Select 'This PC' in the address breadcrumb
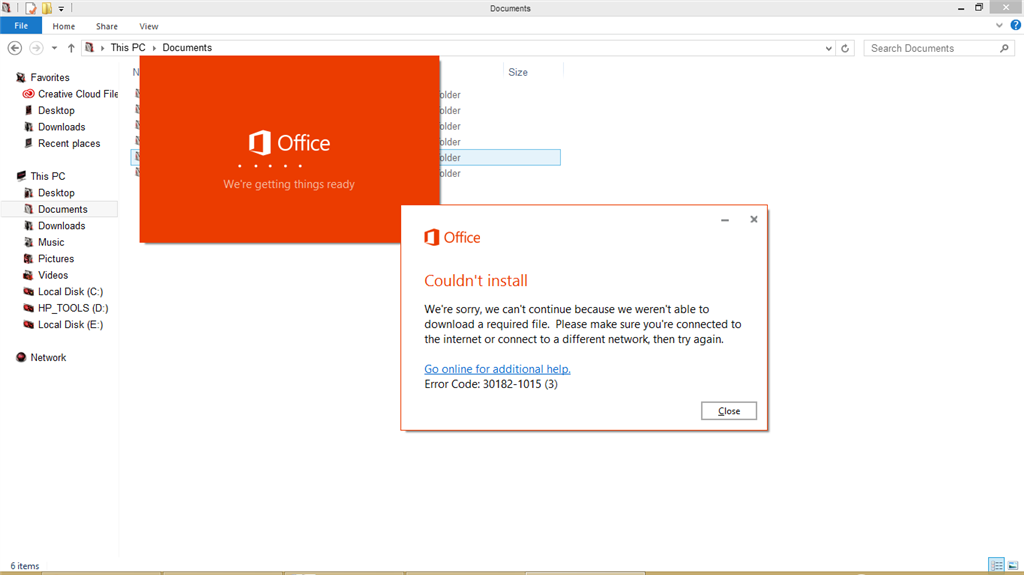 (x=128, y=48)
